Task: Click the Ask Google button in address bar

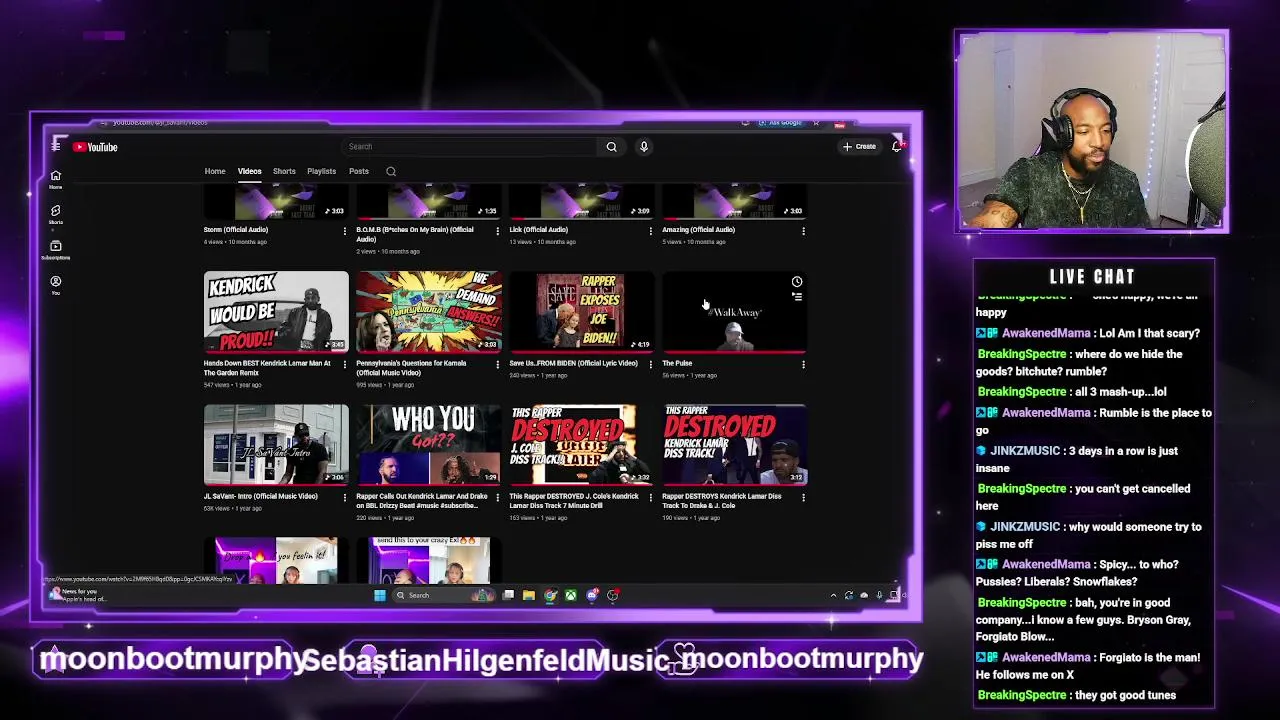Action: click(x=781, y=123)
